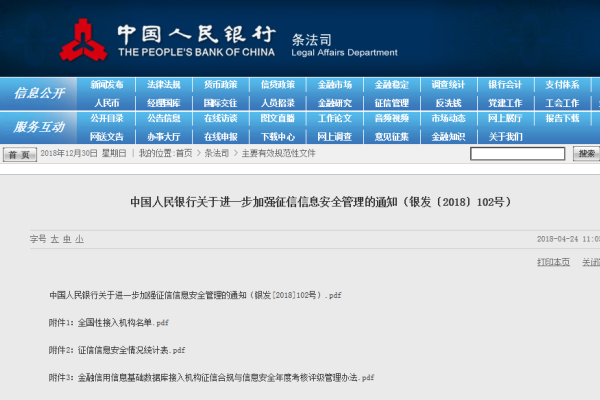Open 网上调查 navigation item
The width and height of the screenshot is (600, 400).
point(335,137)
